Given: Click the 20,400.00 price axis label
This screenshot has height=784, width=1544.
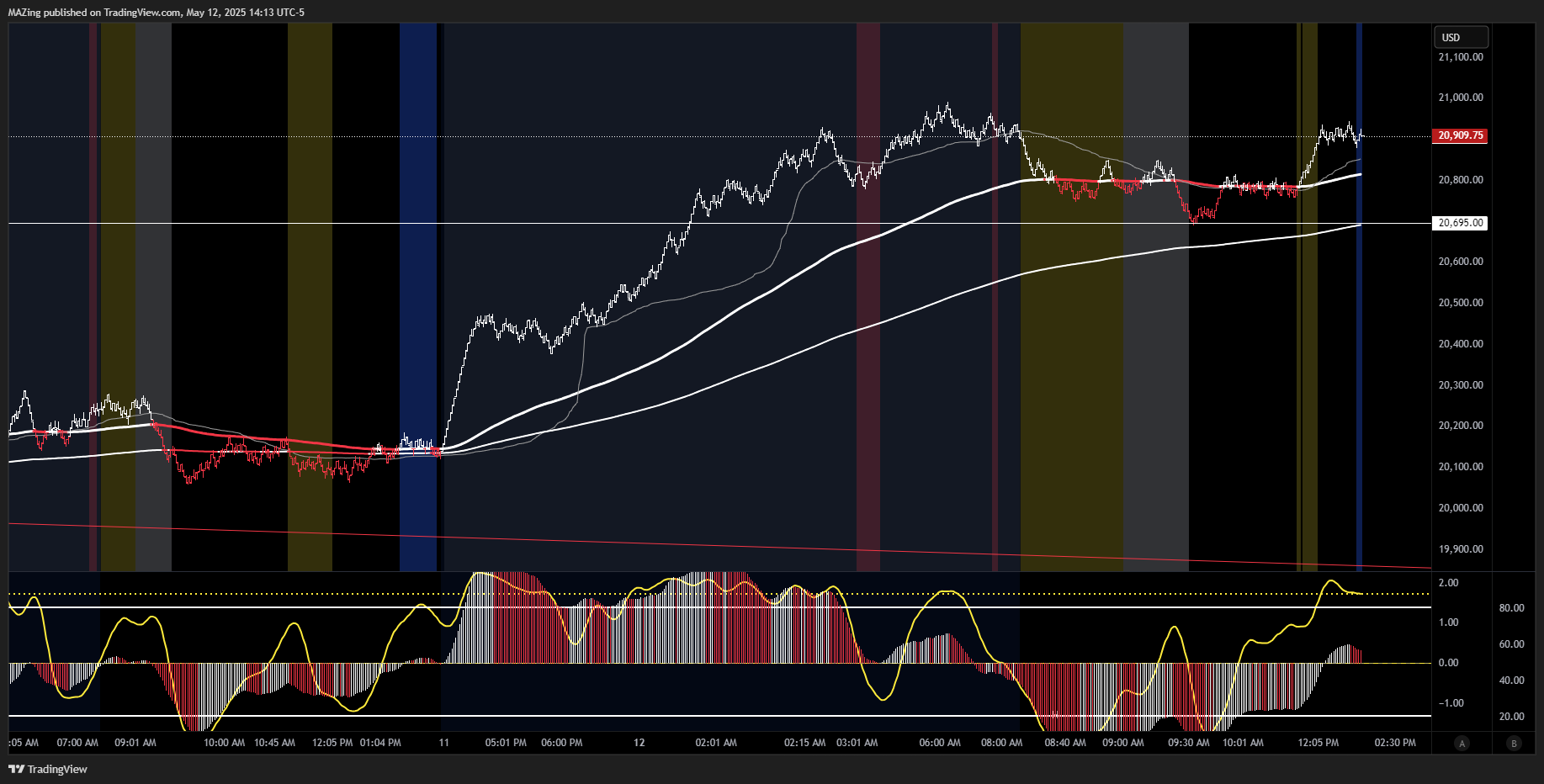Looking at the screenshot, I should [1461, 344].
